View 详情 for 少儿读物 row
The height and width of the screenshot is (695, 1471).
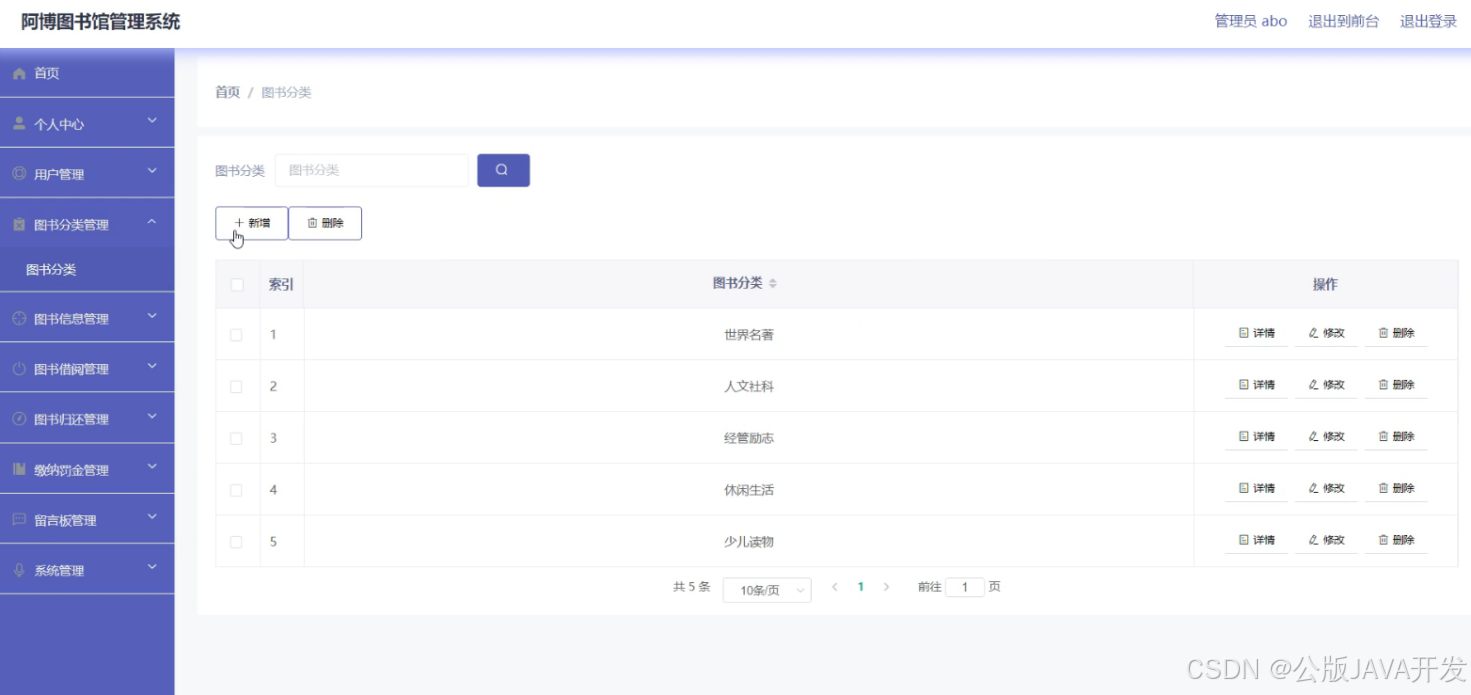click(x=1256, y=540)
